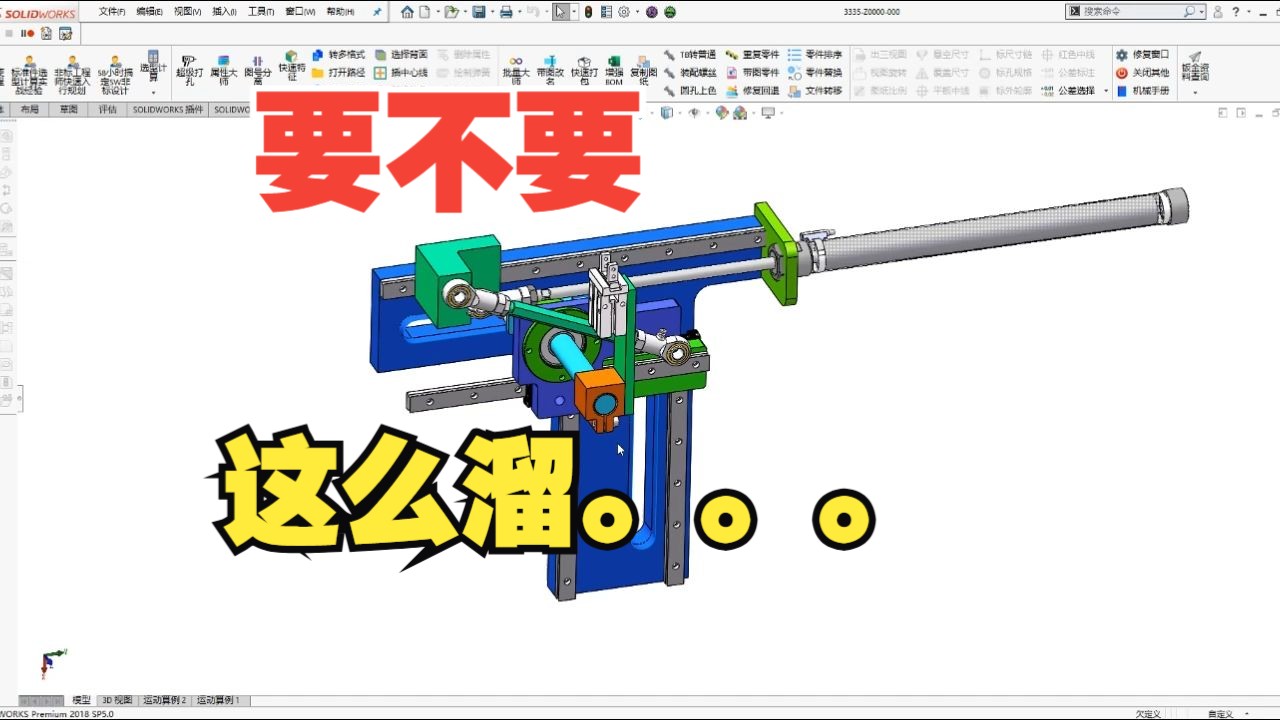The image size is (1280, 720).
Task: Click the 快速打包 toolbar icon
Action: coord(584,70)
